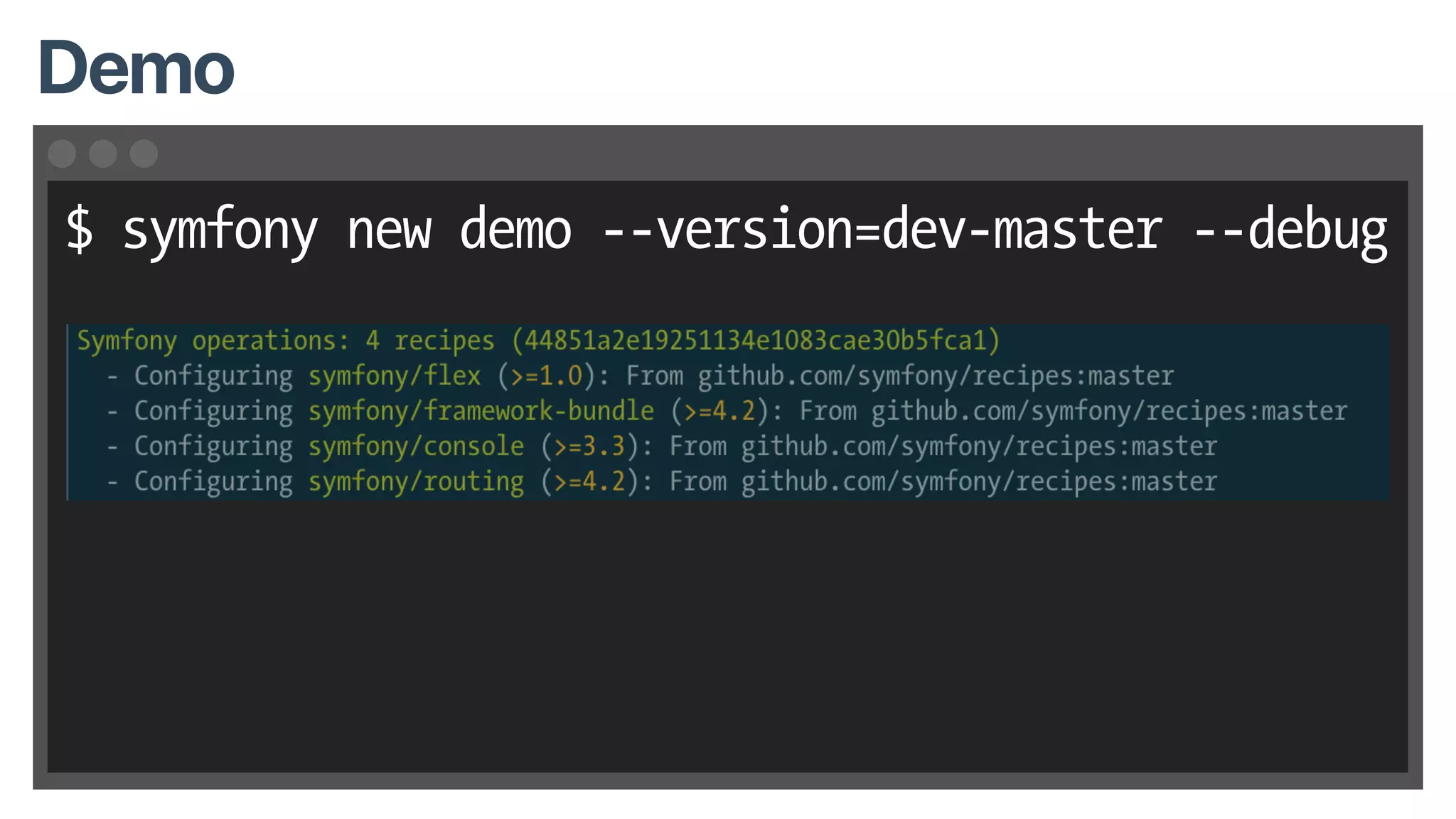Click the "symfony/routing" package name
This screenshot has height=819, width=1456.
(416, 481)
